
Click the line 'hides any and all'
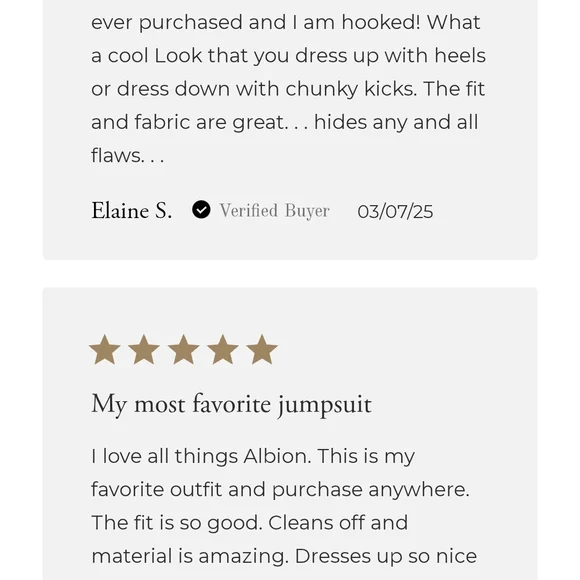[x=396, y=122]
